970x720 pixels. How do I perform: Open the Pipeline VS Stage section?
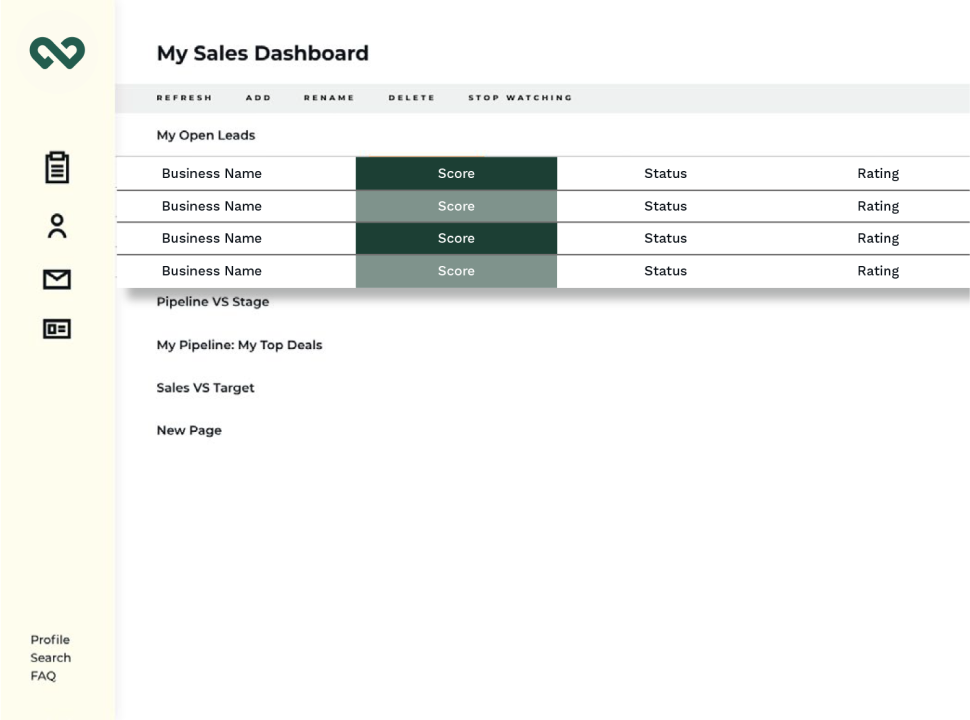pyautogui.click(x=213, y=302)
